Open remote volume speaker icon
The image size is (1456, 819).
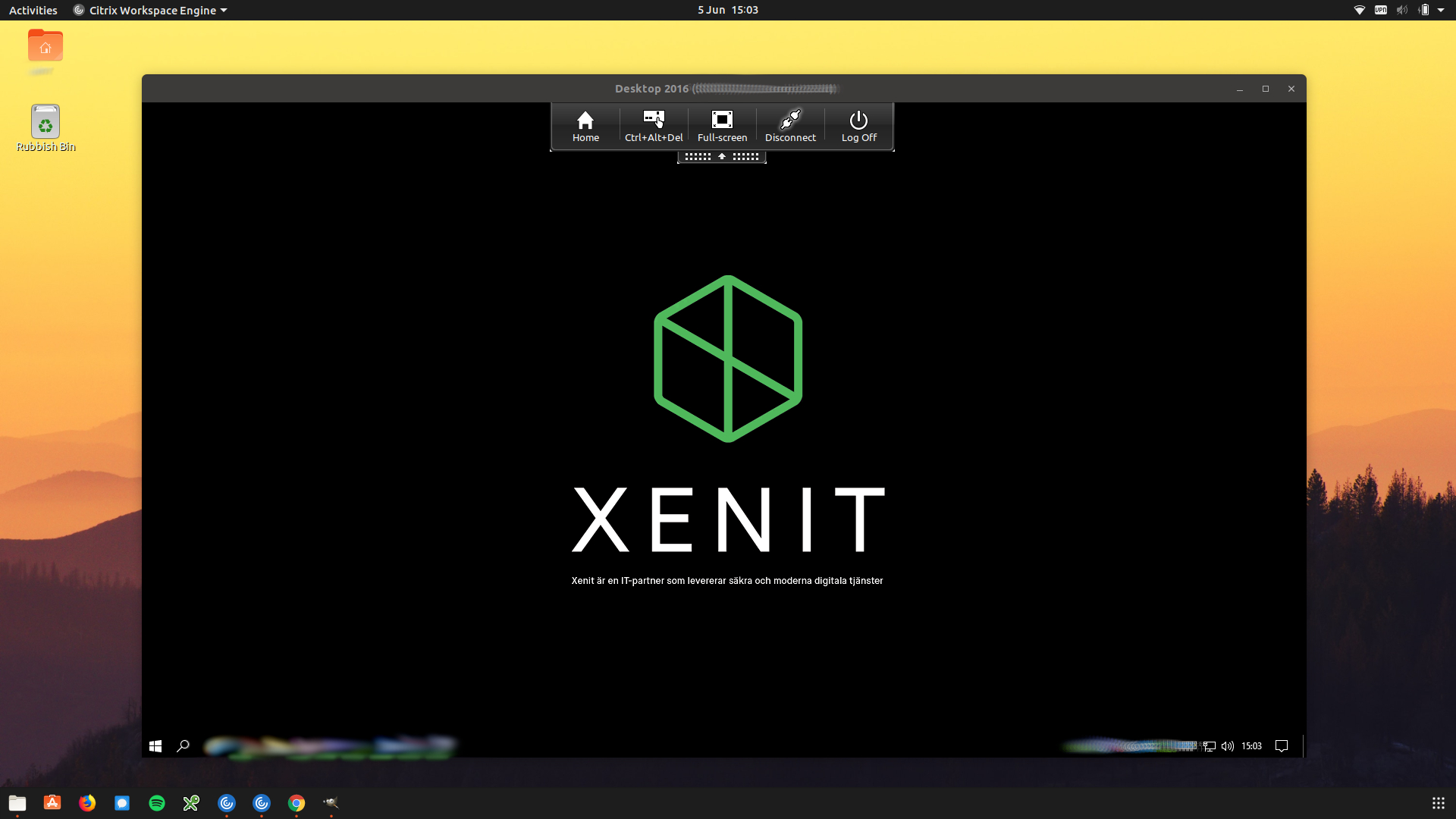coord(1228,746)
